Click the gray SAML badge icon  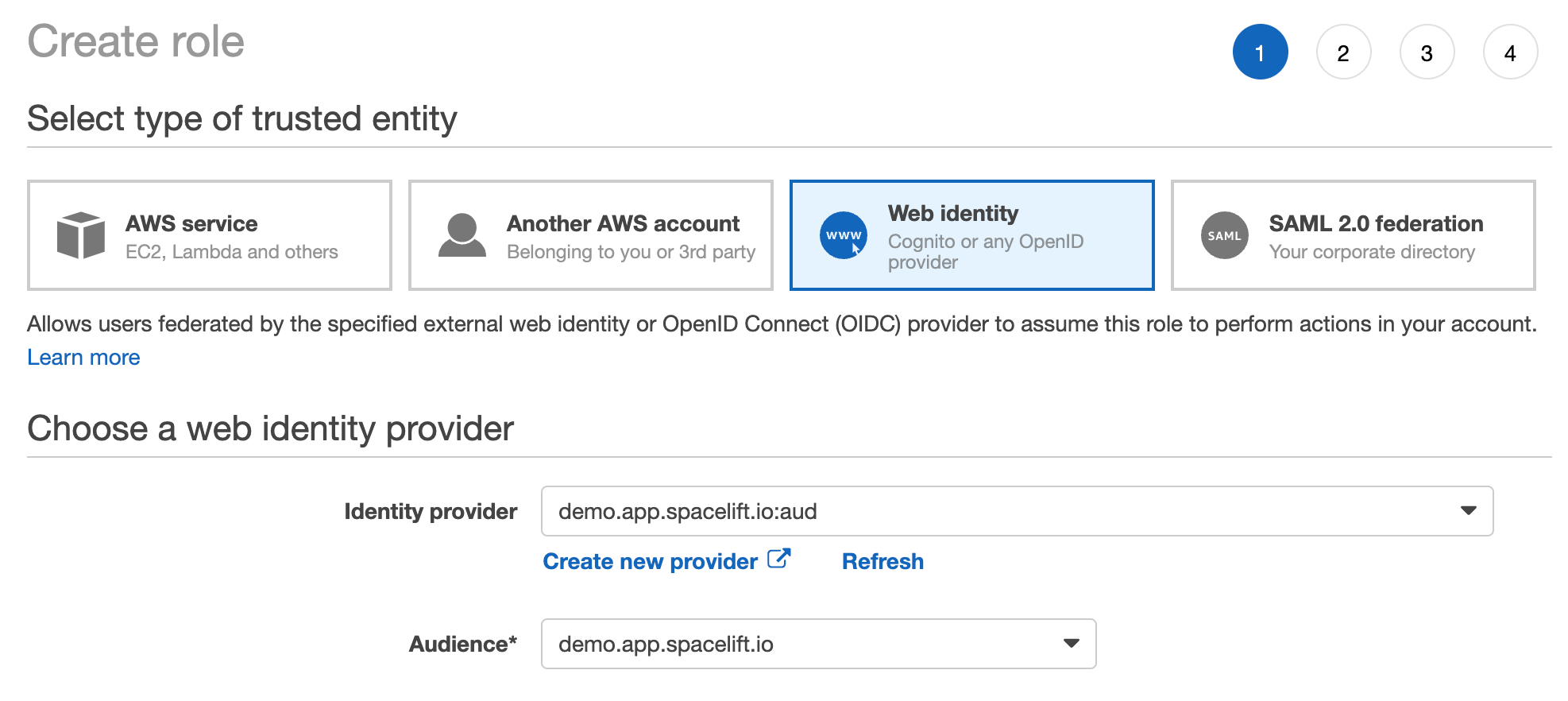pyautogui.click(x=1224, y=235)
